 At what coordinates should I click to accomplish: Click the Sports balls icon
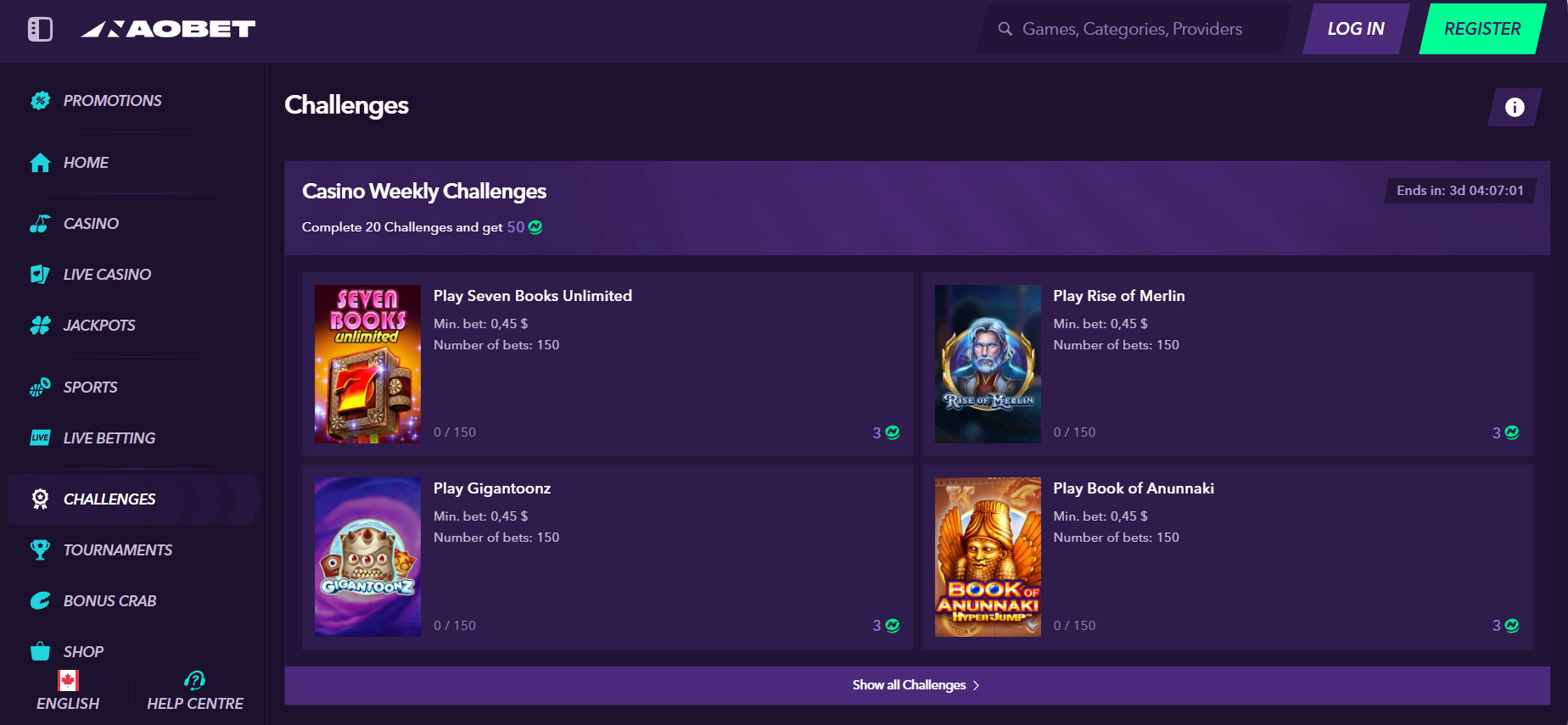40,388
